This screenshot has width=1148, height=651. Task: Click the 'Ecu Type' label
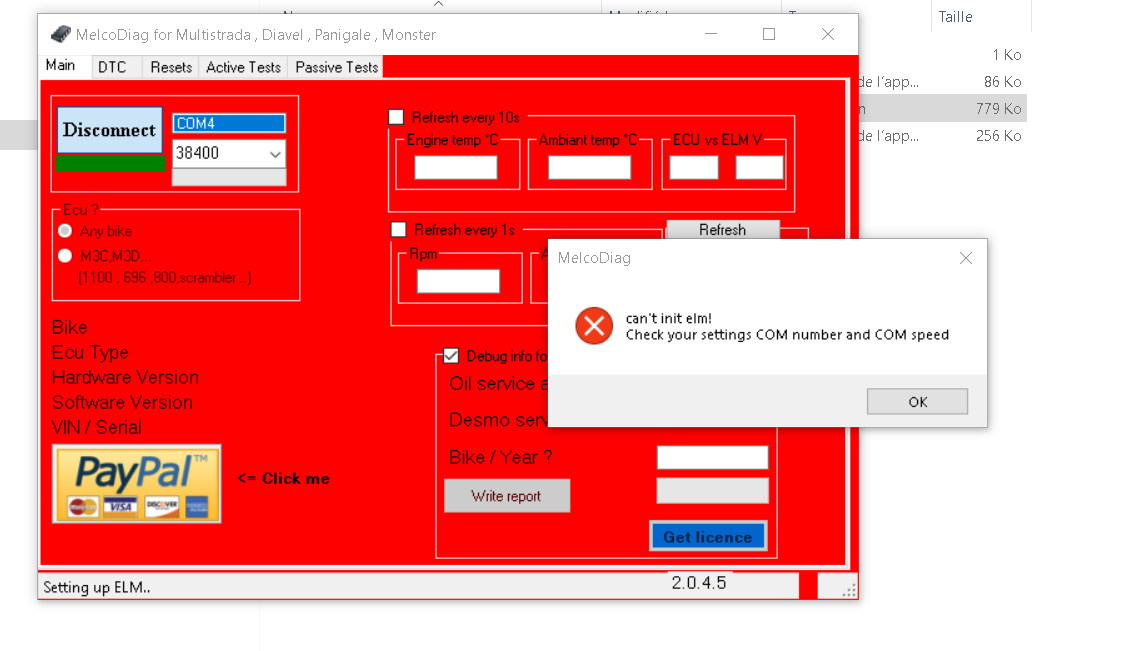click(x=90, y=353)
